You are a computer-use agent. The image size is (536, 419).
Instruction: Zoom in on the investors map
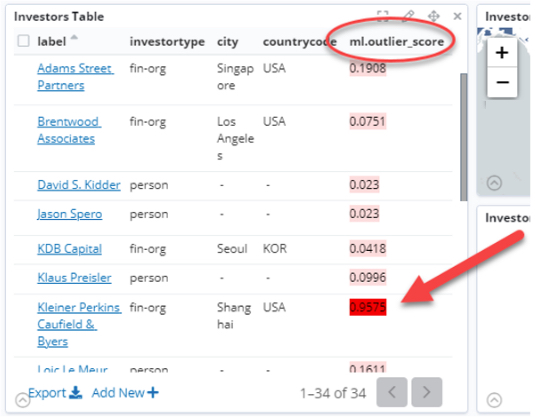pyautogui.click(x=502, y=53)
